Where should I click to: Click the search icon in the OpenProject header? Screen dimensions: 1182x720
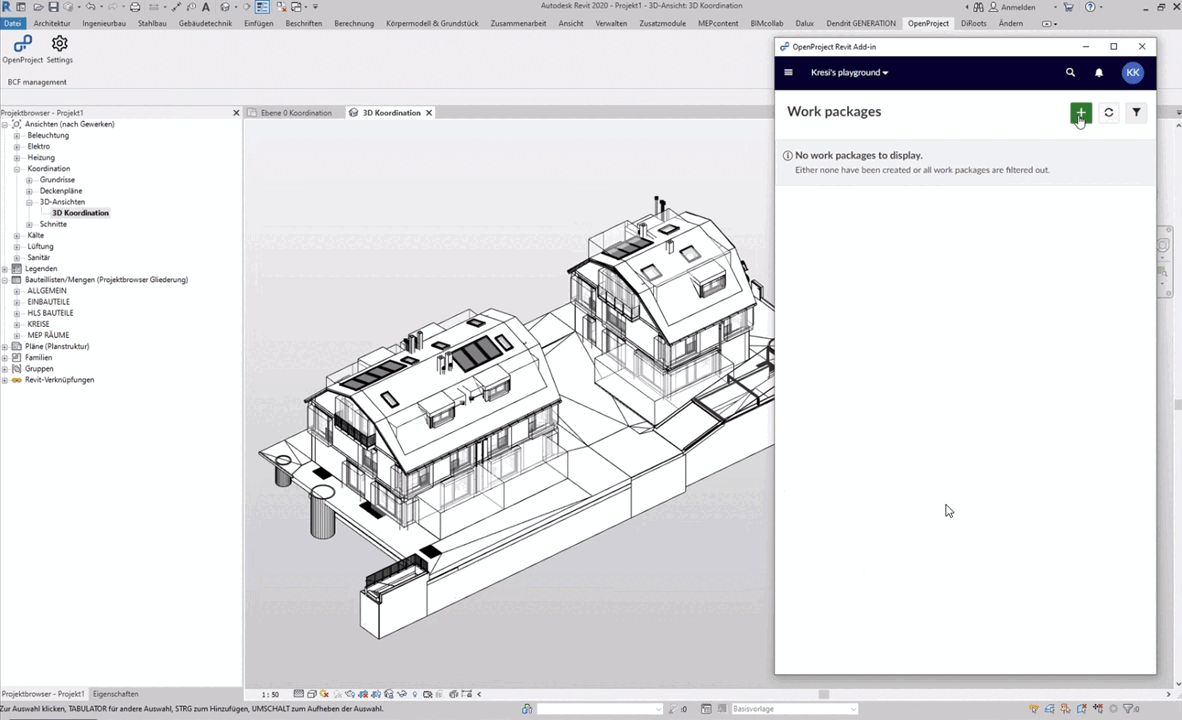pyautogui.click(x=1070, y=72)
